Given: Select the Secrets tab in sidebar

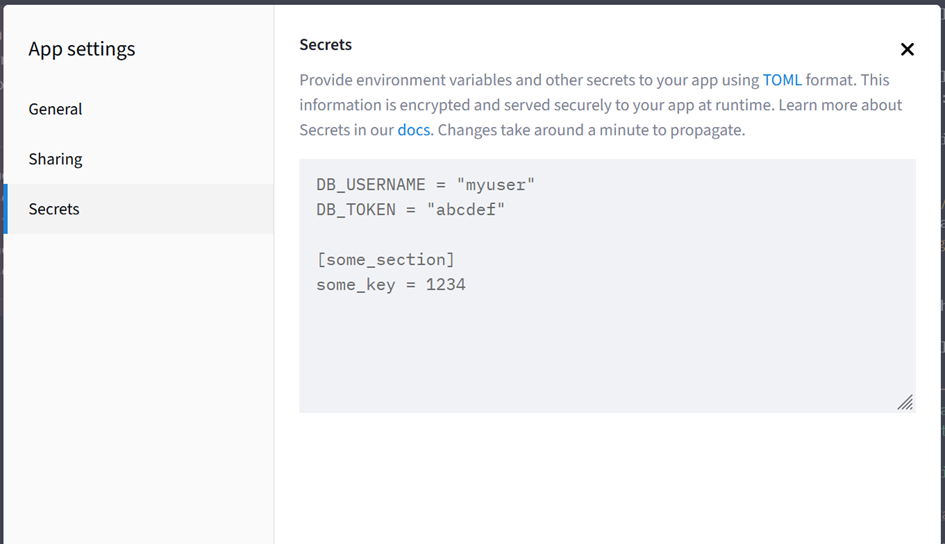Looking at the screenshot, I should pyautogui.click(x=139, y=209).
